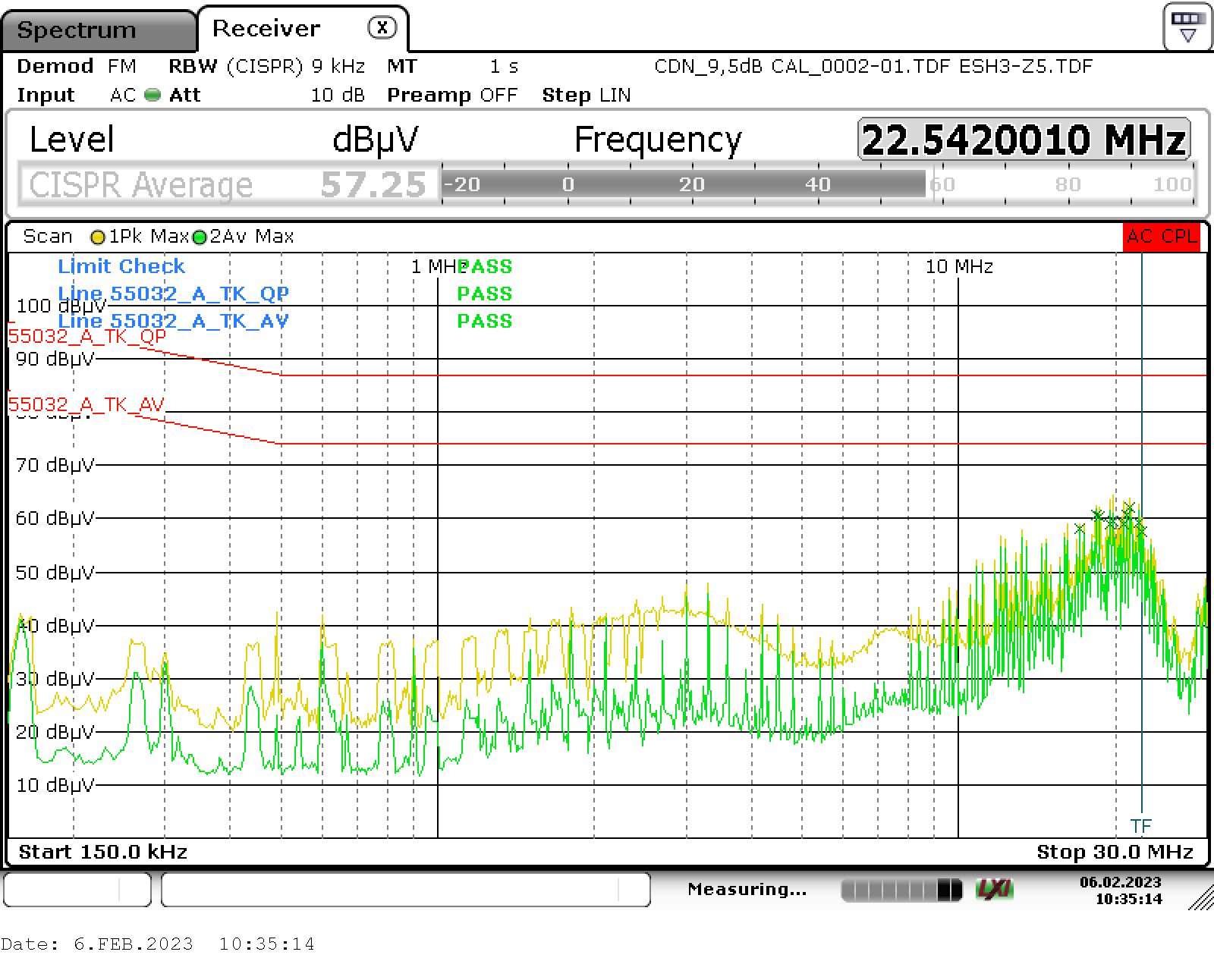Click the RBW (CISPR) 9 kHz setting
Screen dimensions: 1214x980
(x=266, y=67)
